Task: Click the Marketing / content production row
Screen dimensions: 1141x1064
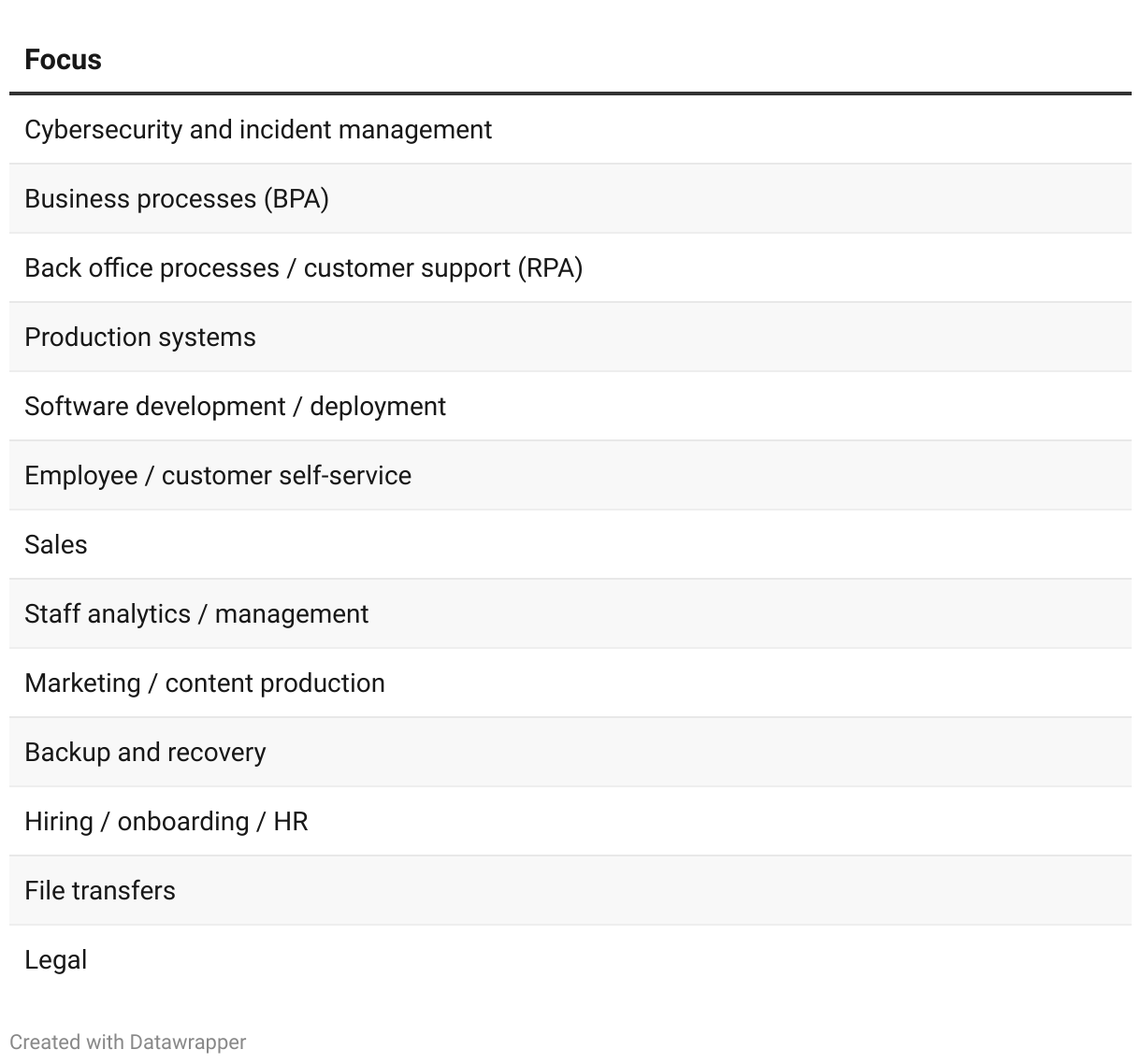Action: click(205, 683)
